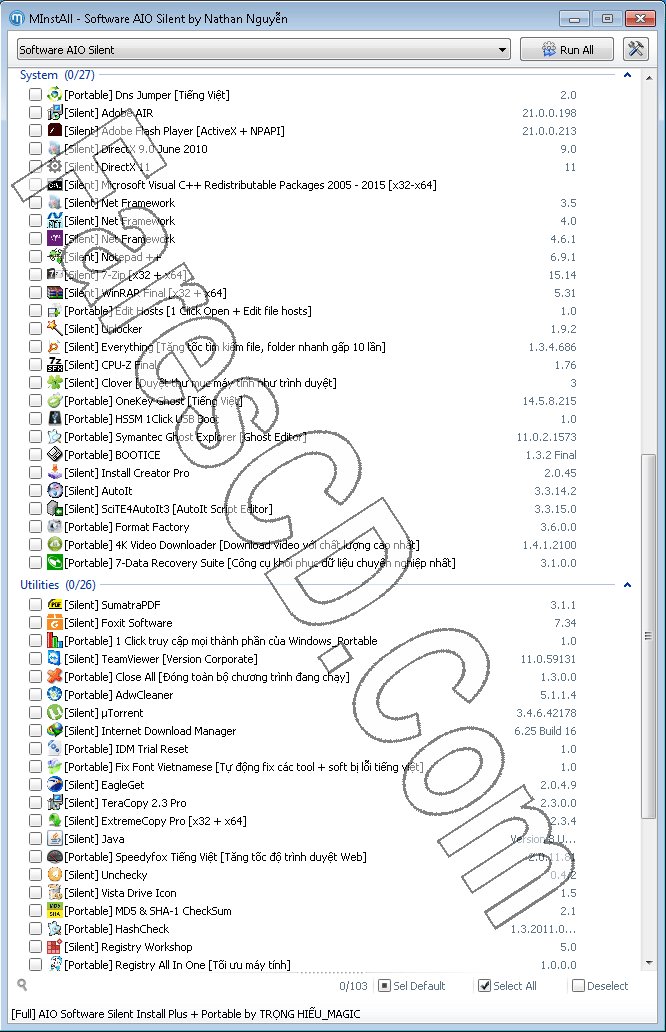Click the System (0/27) group header

(57, 75)
